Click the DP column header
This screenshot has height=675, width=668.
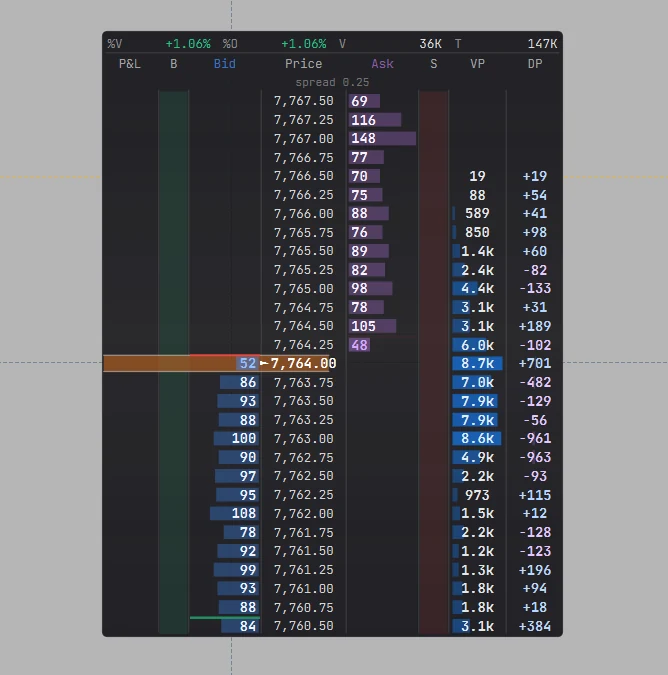535,64
